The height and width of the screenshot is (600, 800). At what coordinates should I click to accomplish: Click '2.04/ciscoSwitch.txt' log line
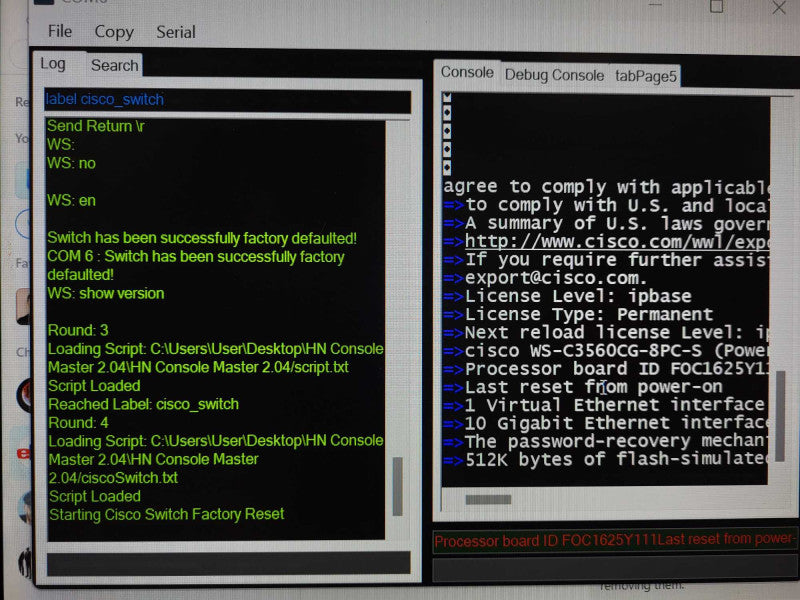(113, 478)
